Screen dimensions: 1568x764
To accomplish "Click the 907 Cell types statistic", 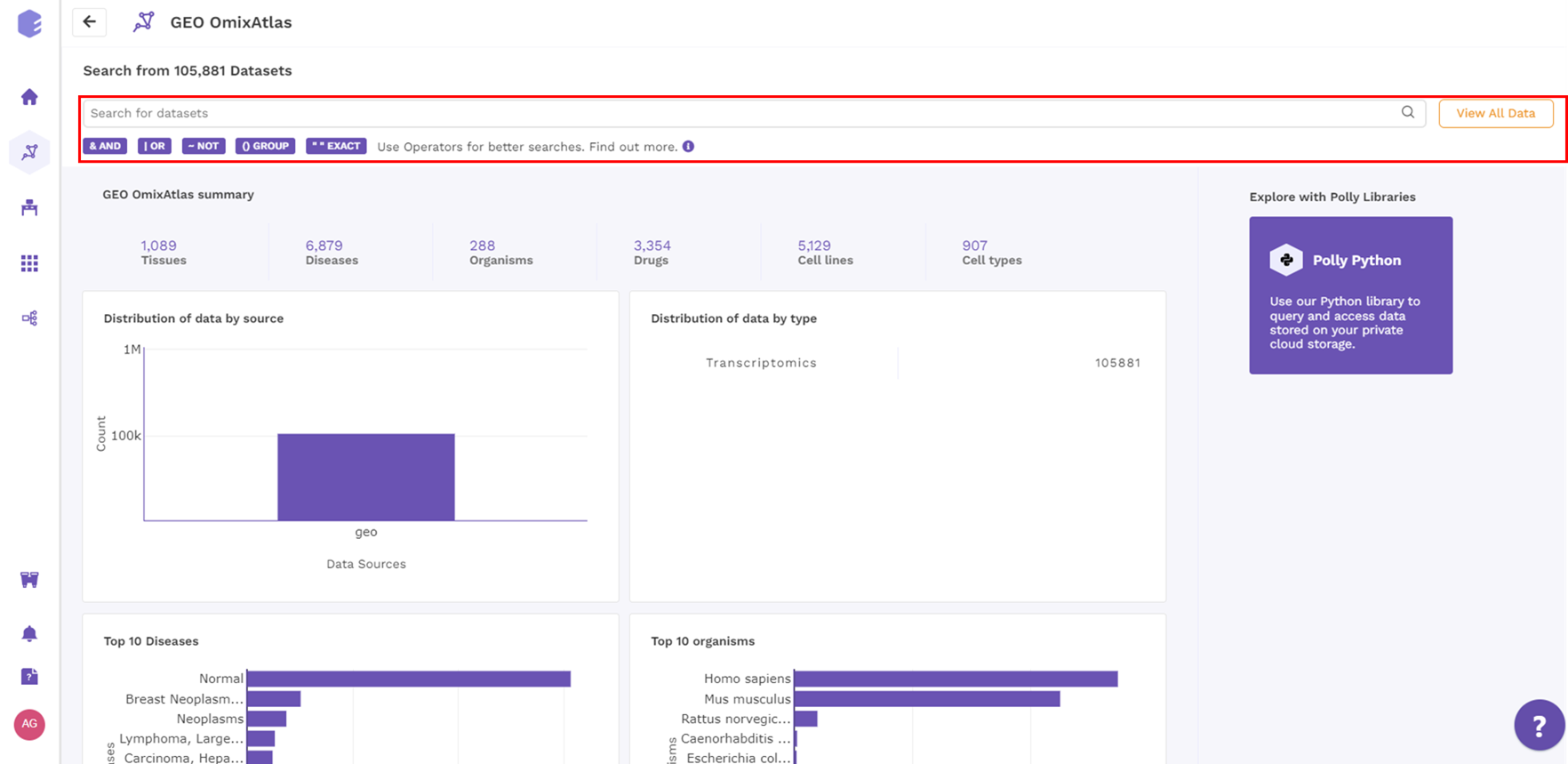I will [x=991, y=253].
